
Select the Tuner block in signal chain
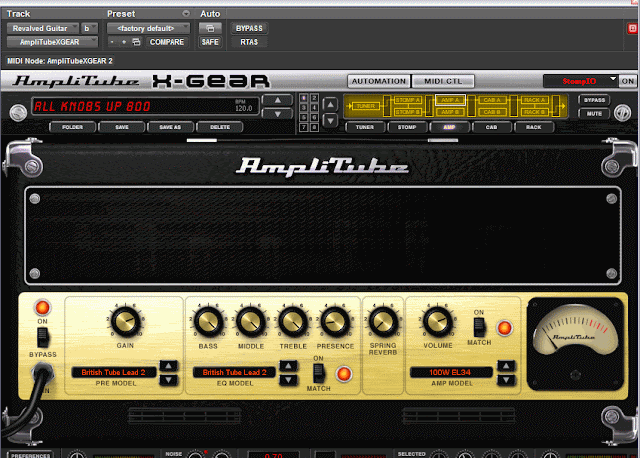click(365, 106)
